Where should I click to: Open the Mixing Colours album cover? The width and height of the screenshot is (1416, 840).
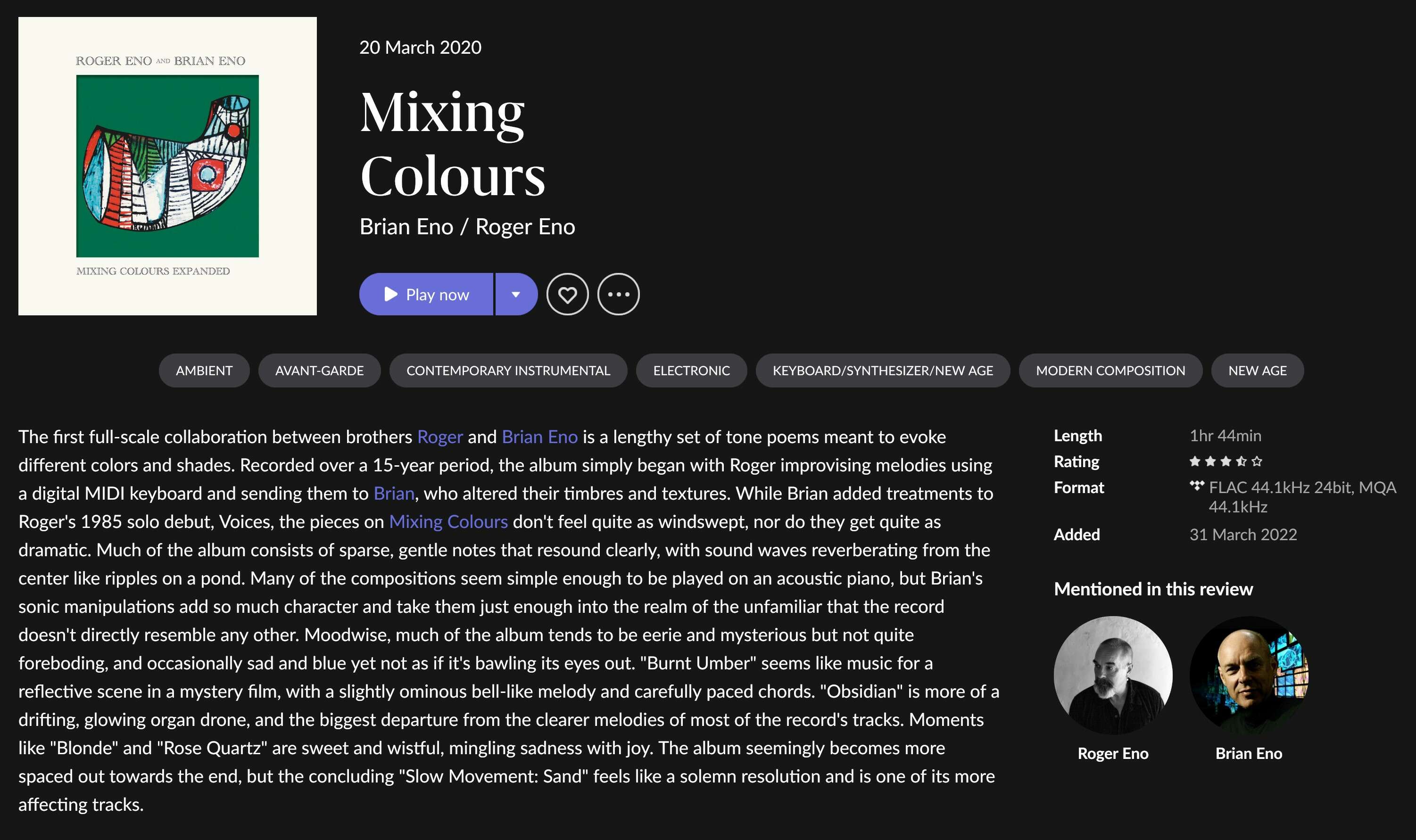167,166
